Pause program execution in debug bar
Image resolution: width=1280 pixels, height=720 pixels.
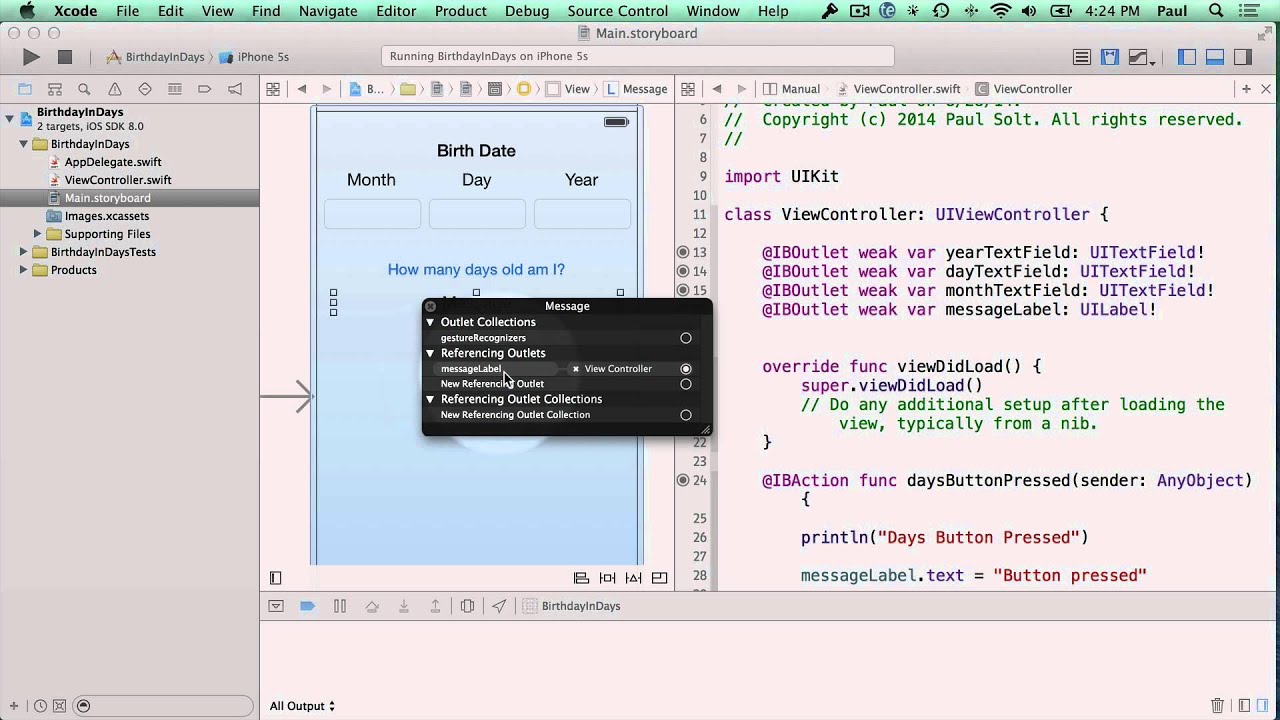point(340,606)
